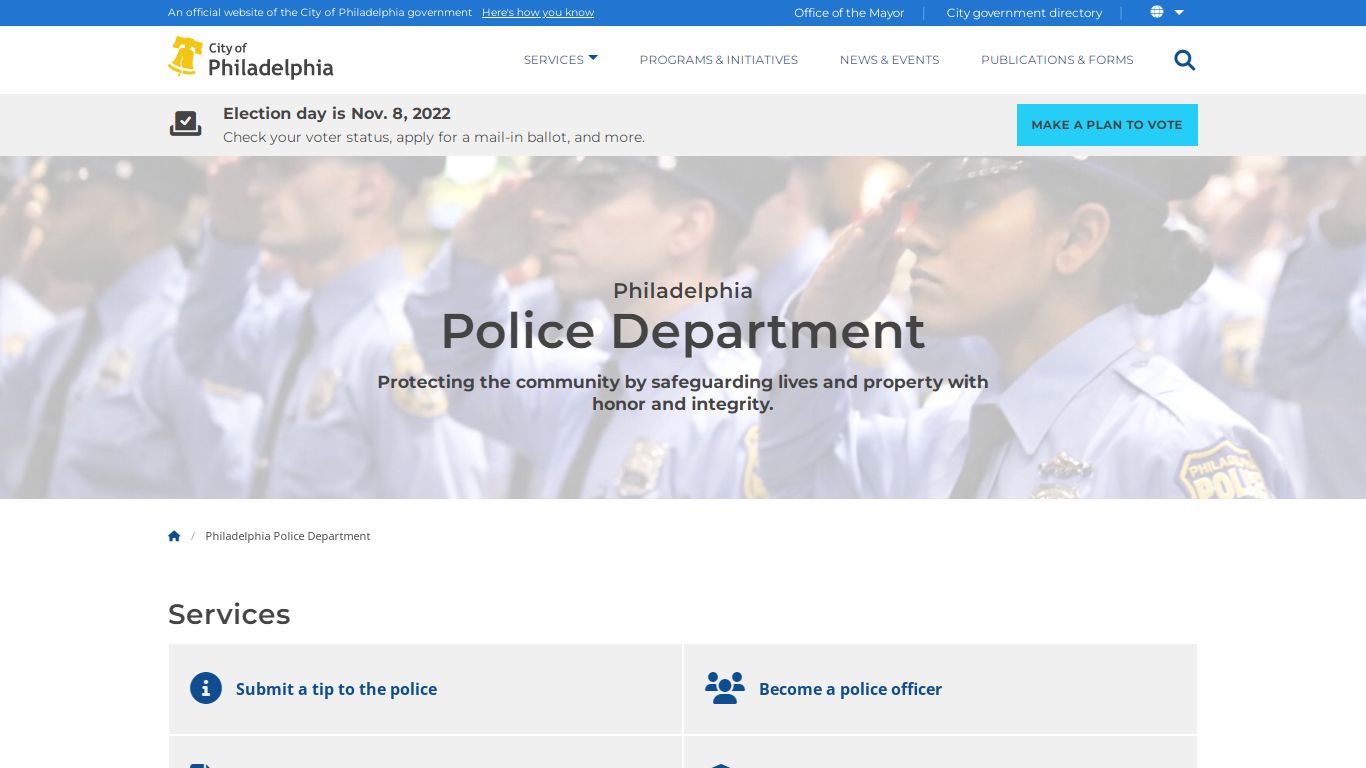
Task: Click the 'Police Department' hero title
Action: pos(683,331)
